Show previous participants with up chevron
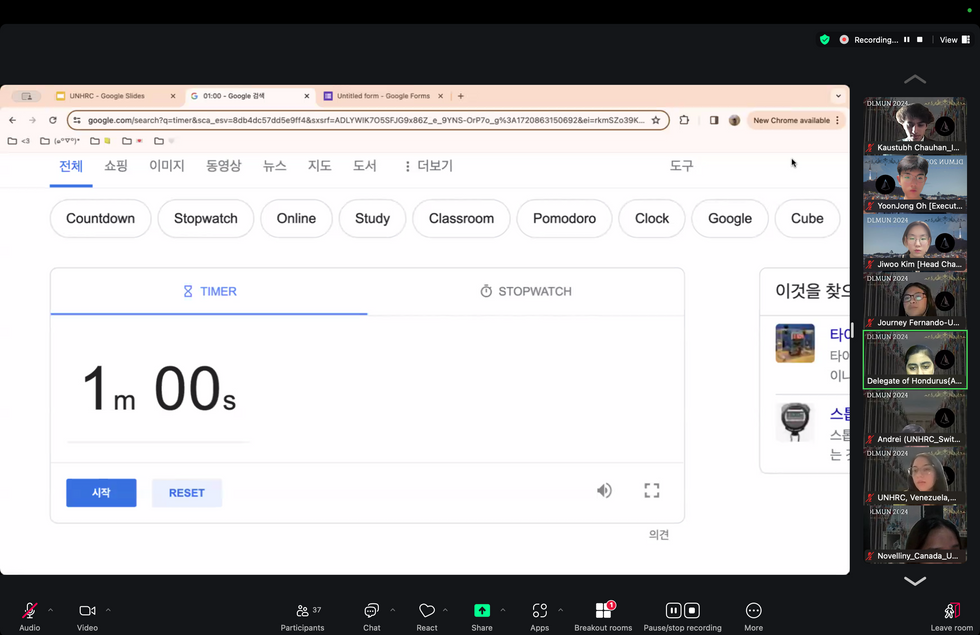The image size is (980, 635). (915, 79)
